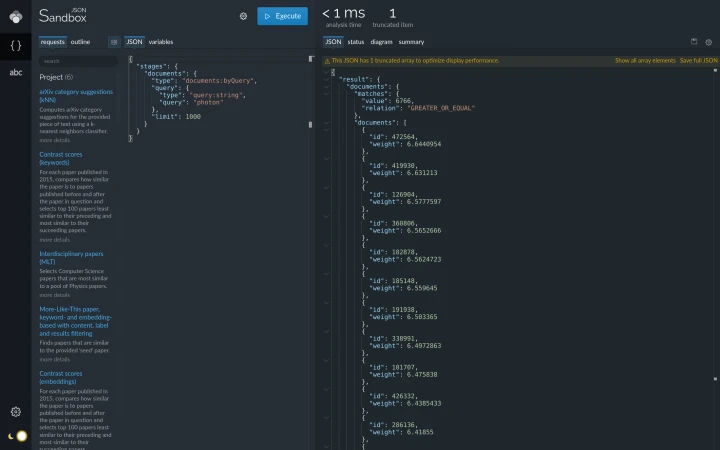Click the "documents:byQuery" type value
This screenshot has width=720, height=450.
click(219, 81)
